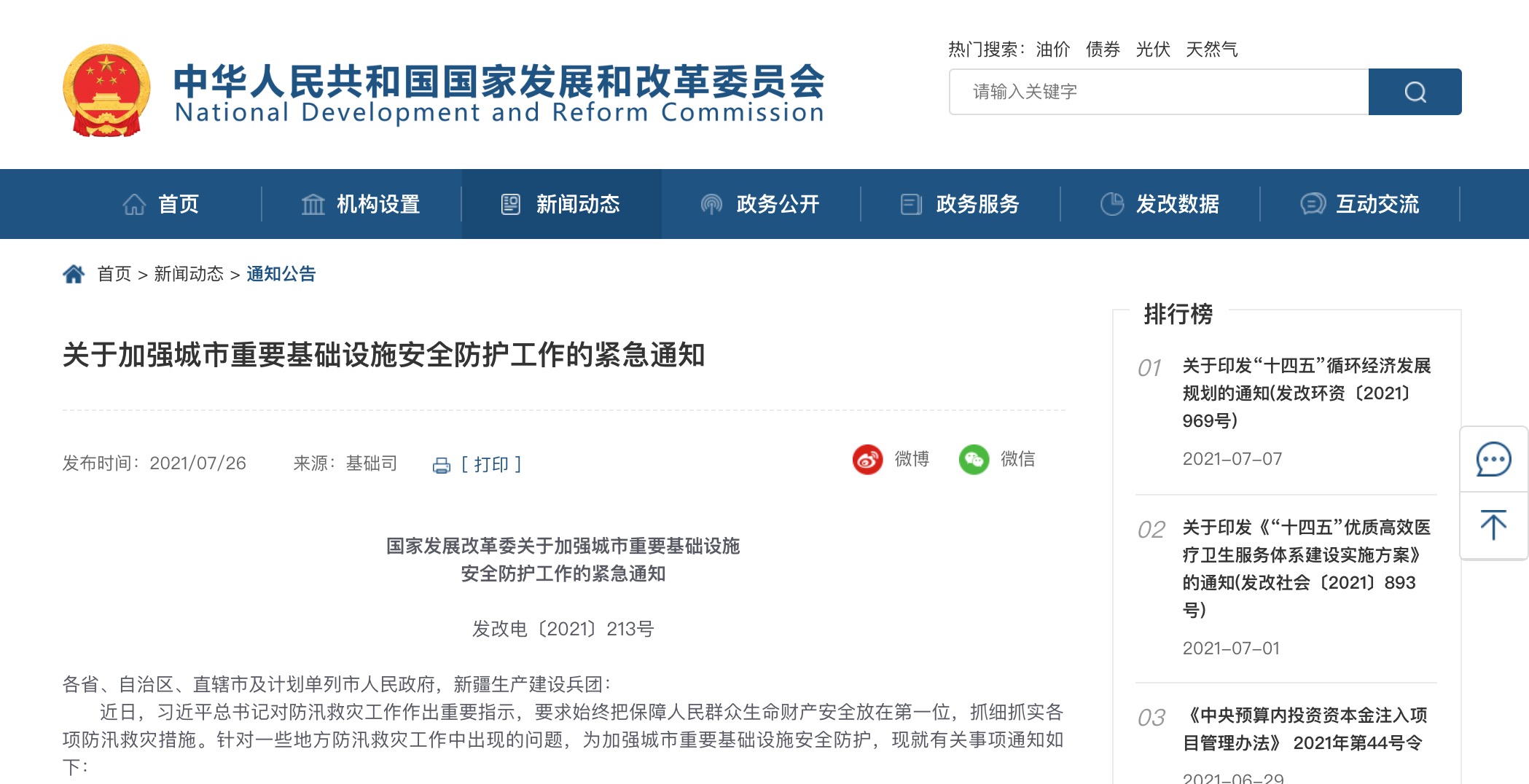Open the floating chat bubble icon
The width and height of the screenshot is (1529, 784).
pos(1493,460)
